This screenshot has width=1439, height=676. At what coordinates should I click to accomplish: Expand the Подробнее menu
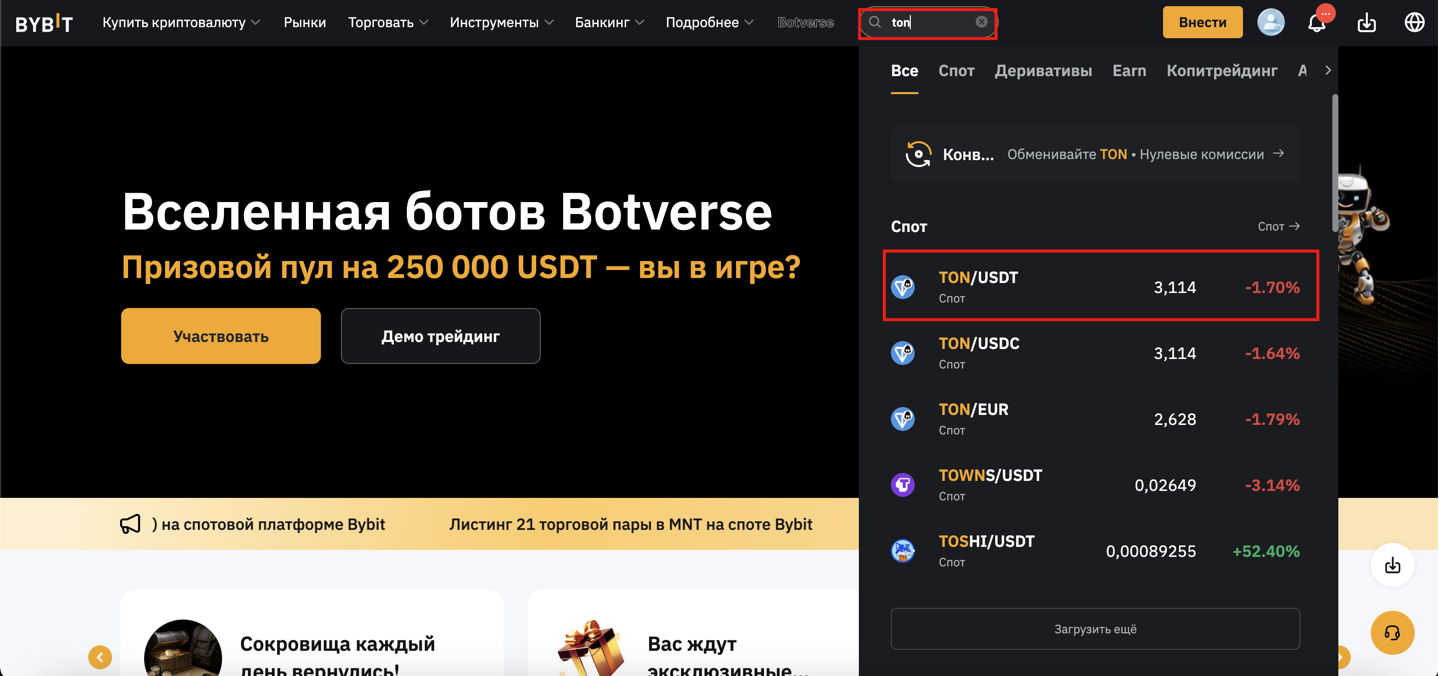pyautogui.click(x=709, y=22)
